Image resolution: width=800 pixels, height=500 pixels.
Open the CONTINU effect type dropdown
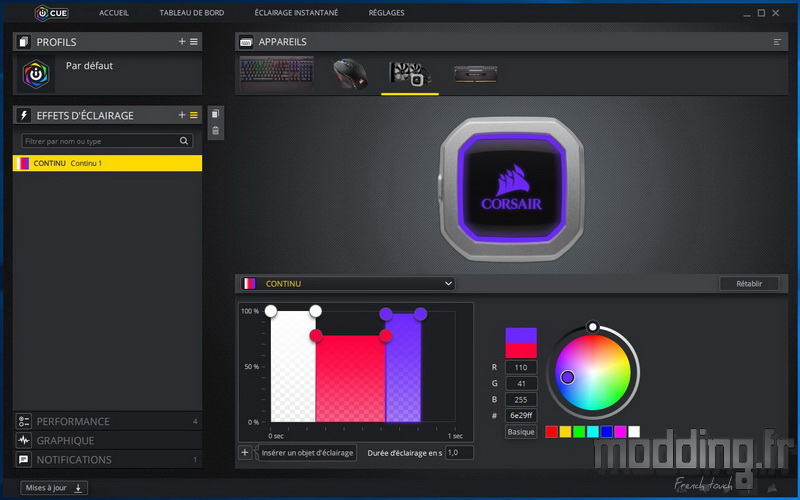(x=348, y=284)
